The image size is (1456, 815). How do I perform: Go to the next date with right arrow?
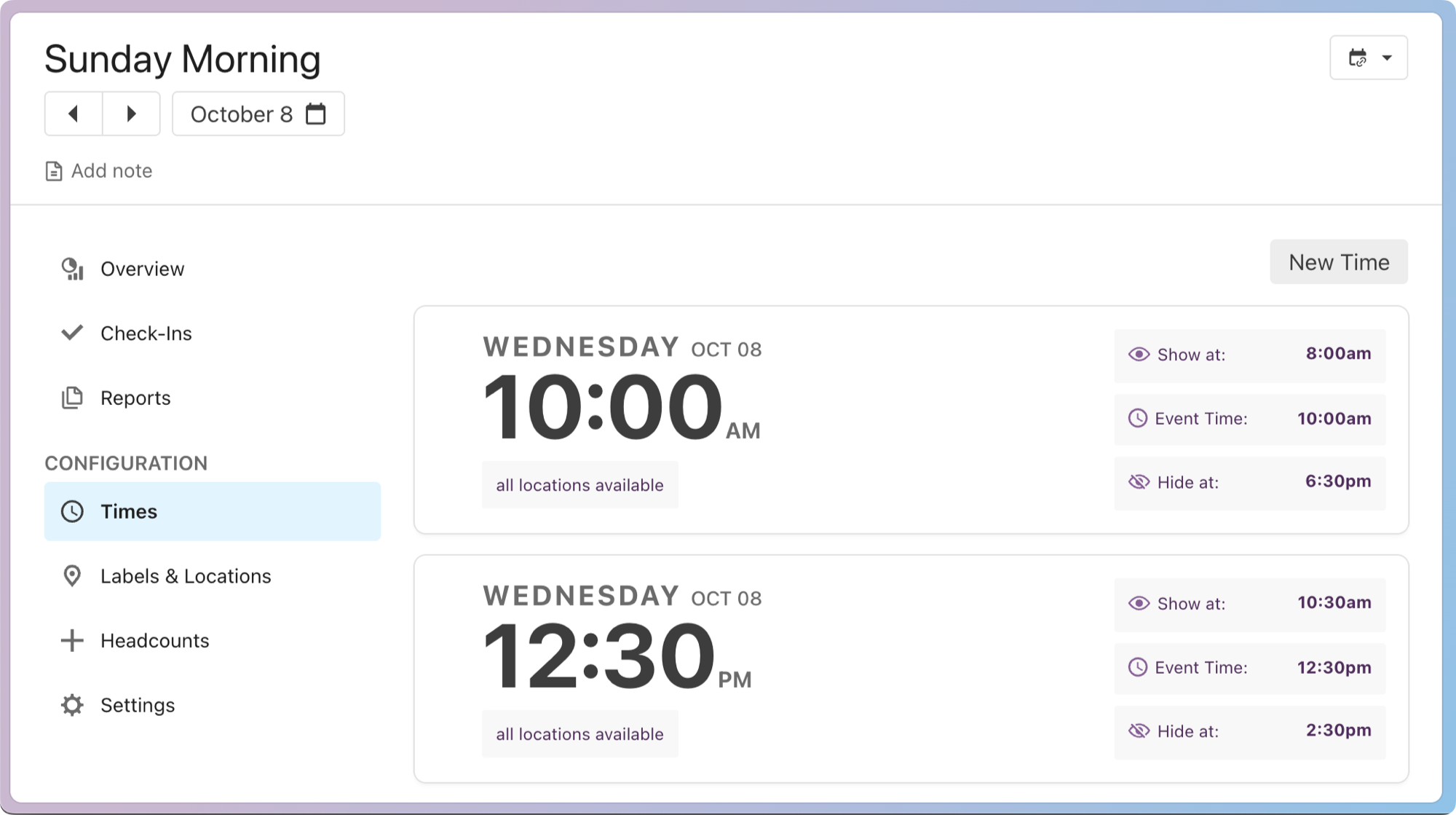[x=131, y=114]
